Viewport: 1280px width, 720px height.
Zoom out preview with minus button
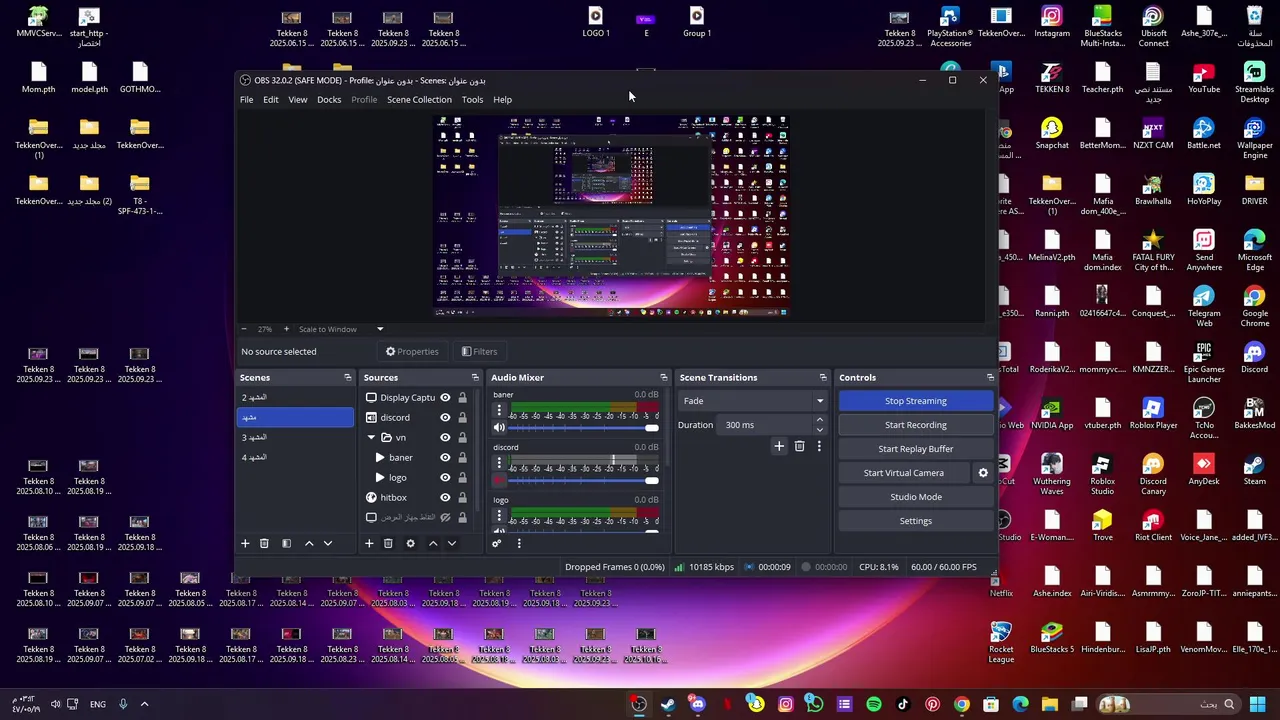coord(243,329)
